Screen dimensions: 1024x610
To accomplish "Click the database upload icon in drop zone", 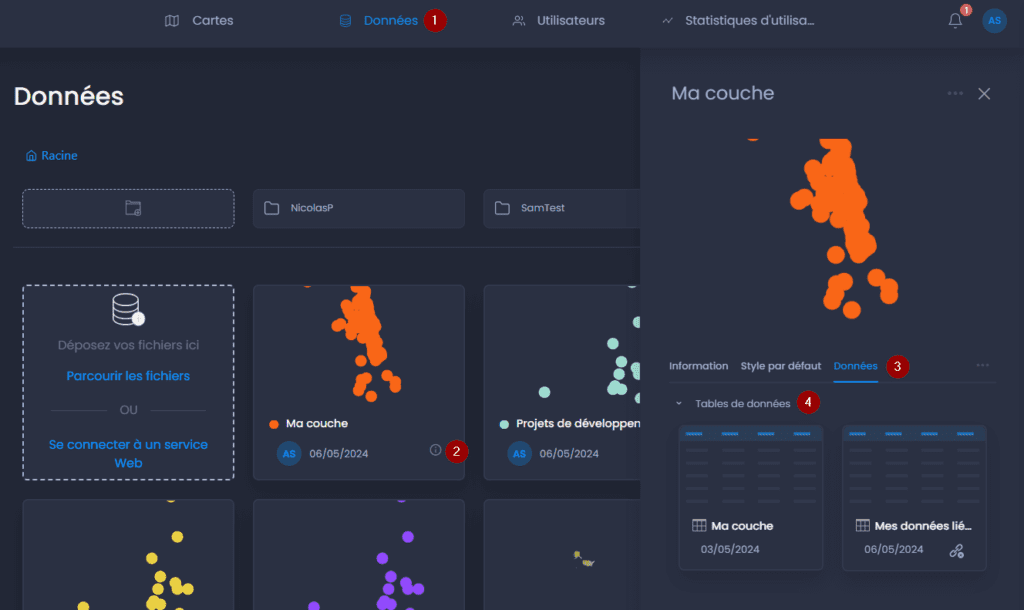I will [128, 309].
